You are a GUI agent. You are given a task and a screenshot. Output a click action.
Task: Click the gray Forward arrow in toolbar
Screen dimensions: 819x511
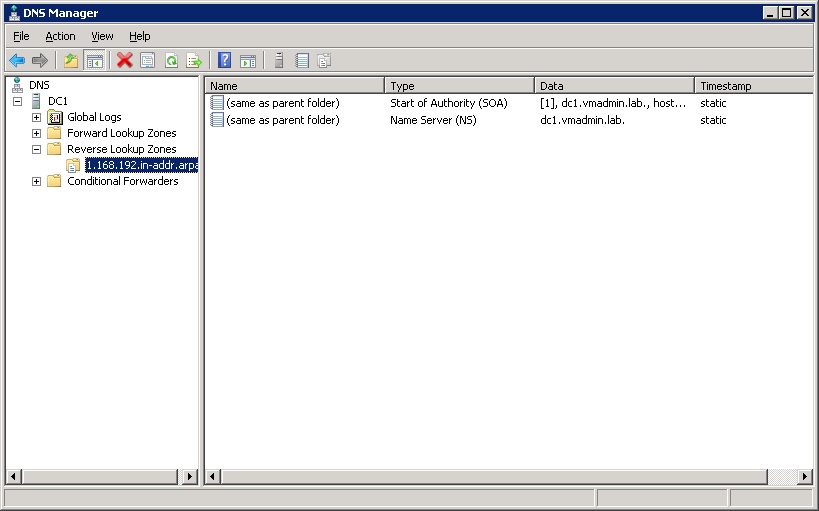[40, 61]
